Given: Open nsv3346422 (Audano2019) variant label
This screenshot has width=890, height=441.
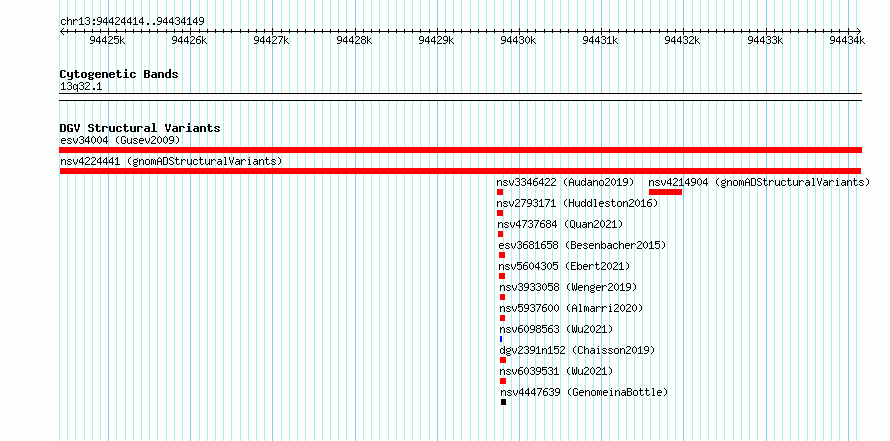Looking at the screenshot, I should coord(565,182).
